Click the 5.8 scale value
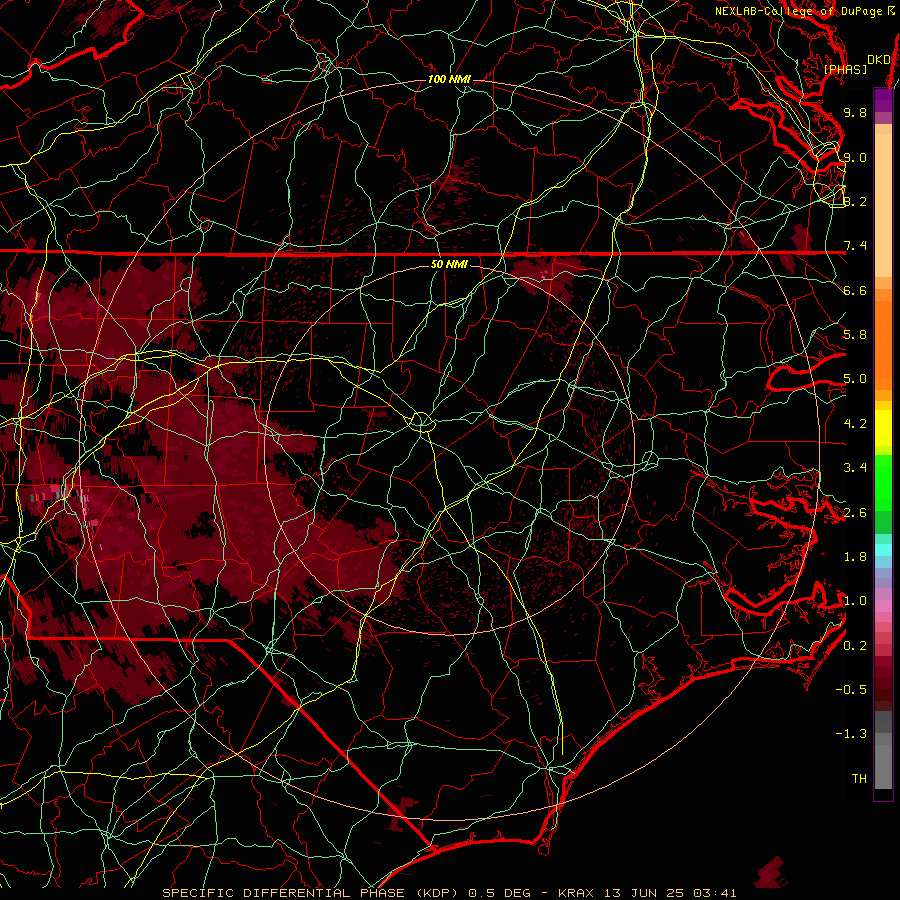 point(855,335)
